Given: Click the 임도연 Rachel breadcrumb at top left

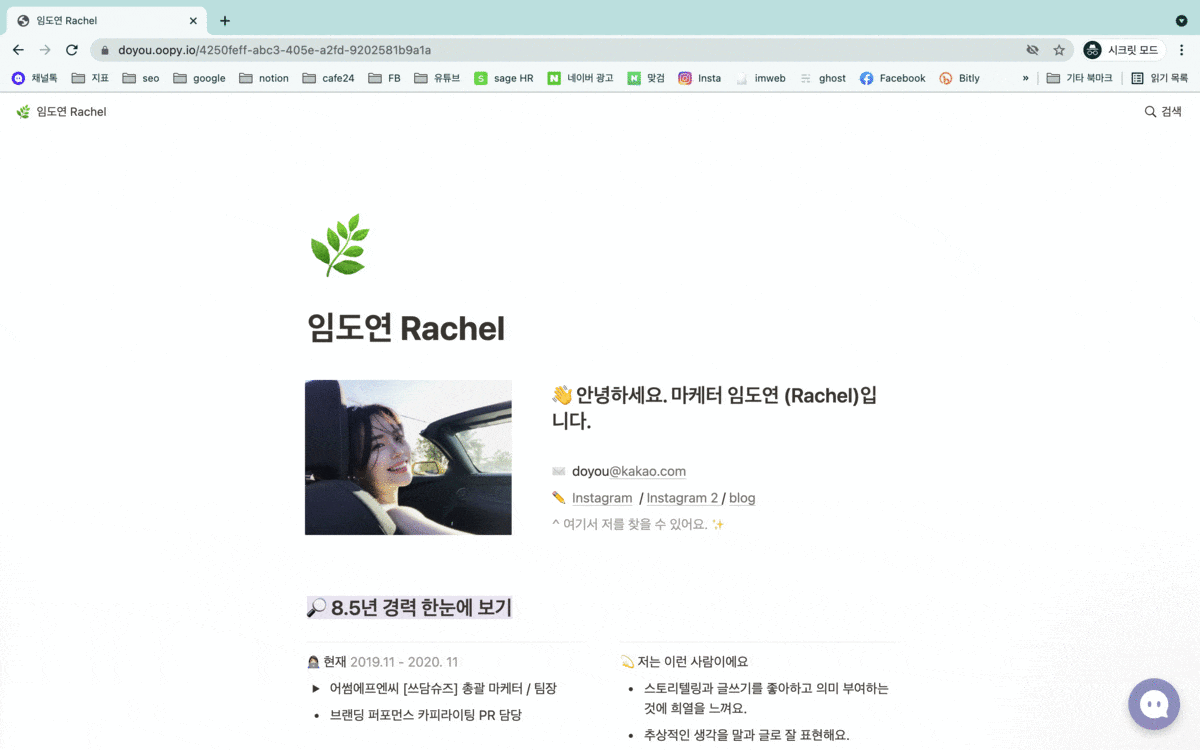Looking at the screenshot, I should pos(61,112).
